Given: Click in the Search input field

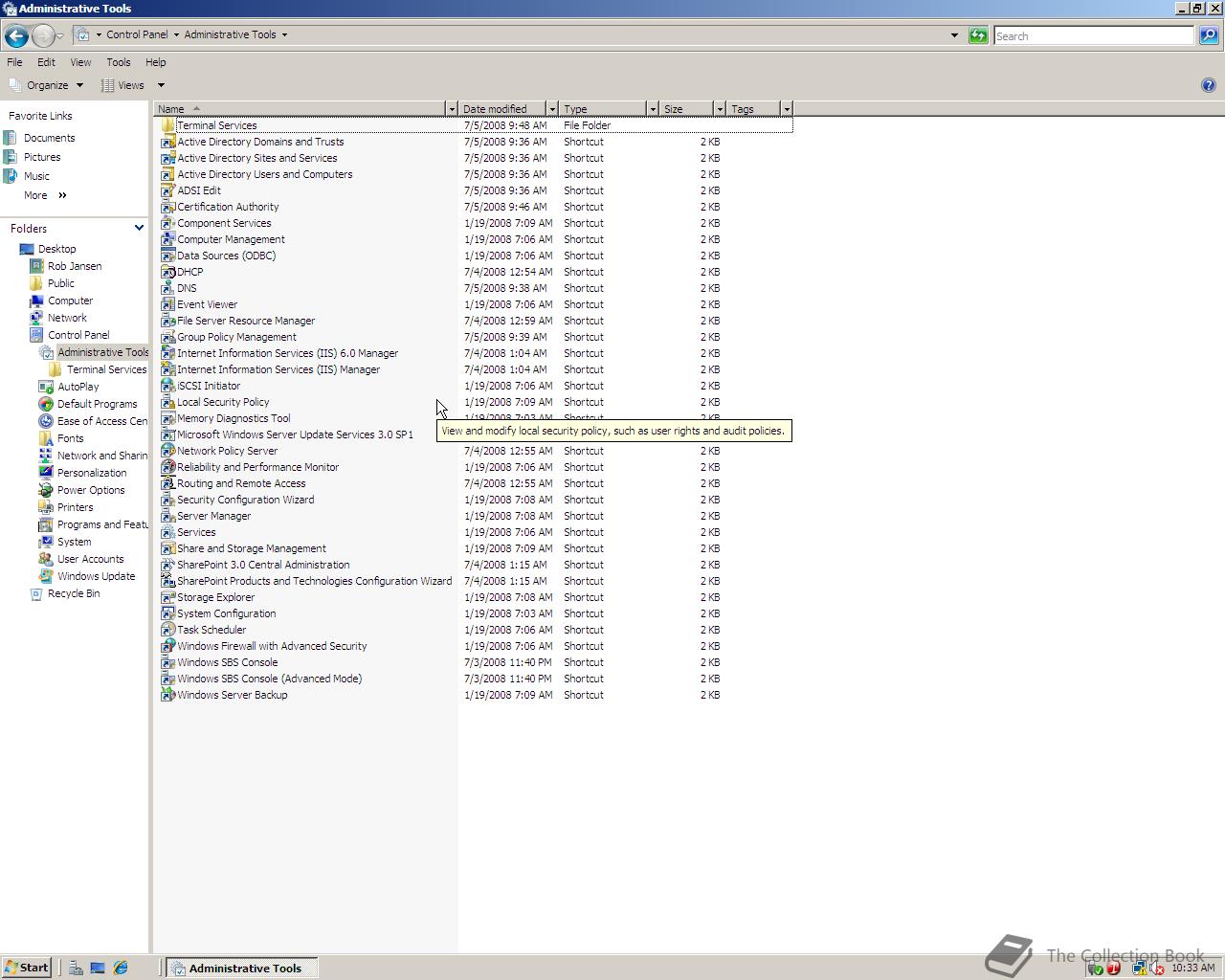Looking at the screenshot, I should (1094, 35).
